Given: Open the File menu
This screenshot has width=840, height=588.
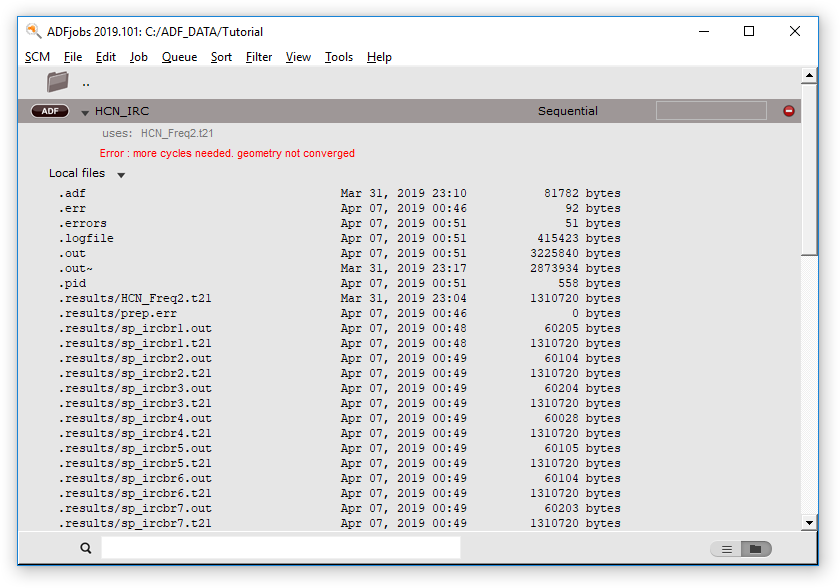Looking at the screenshot, I should [73, 57].
